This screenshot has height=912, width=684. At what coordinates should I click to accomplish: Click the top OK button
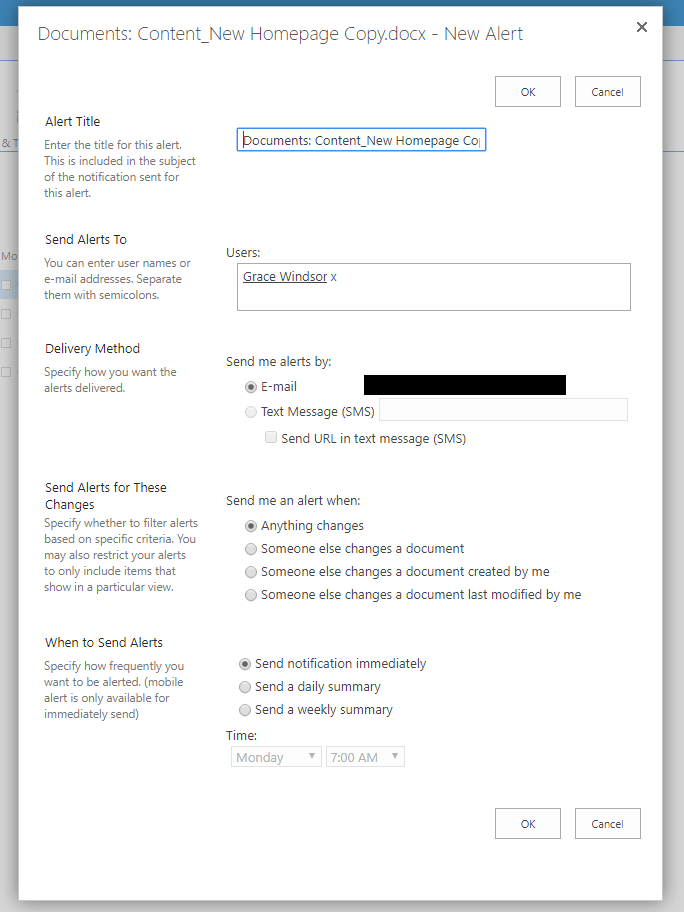pyautogui.click(x=527, y=92)
